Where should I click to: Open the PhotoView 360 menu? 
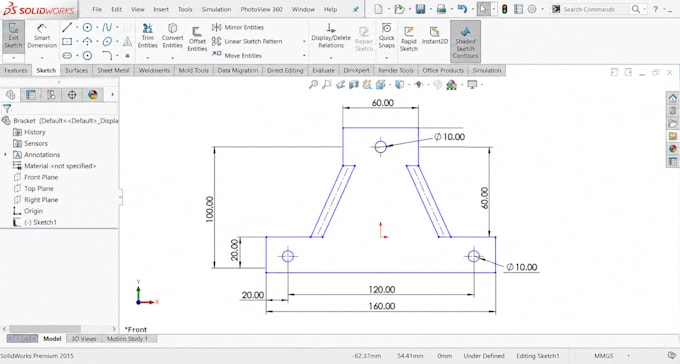[x=262, y=9]
